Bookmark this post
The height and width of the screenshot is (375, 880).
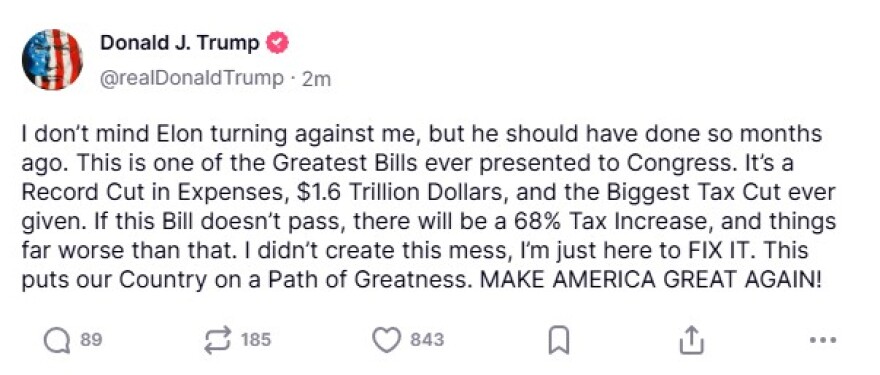click(559, 341)
